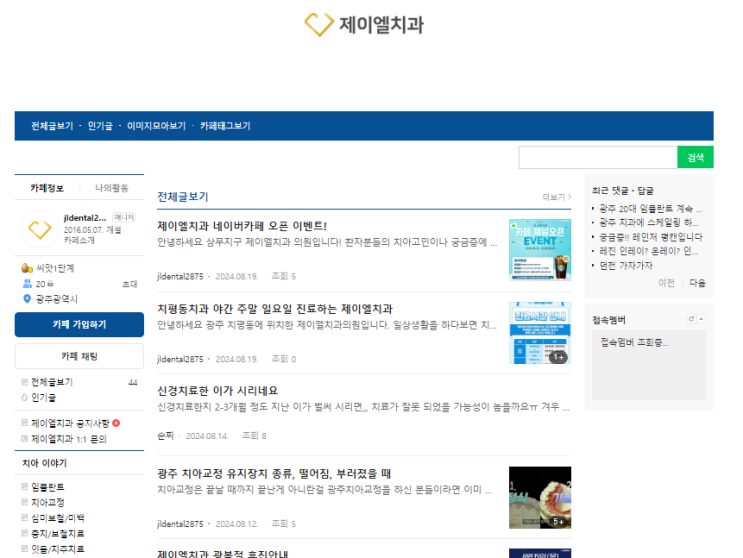Image resolution: width=743 pixels, height=558 pixels.
Task: Open 전체글보기 in the blue navigation bar
Action: point(52,126)
